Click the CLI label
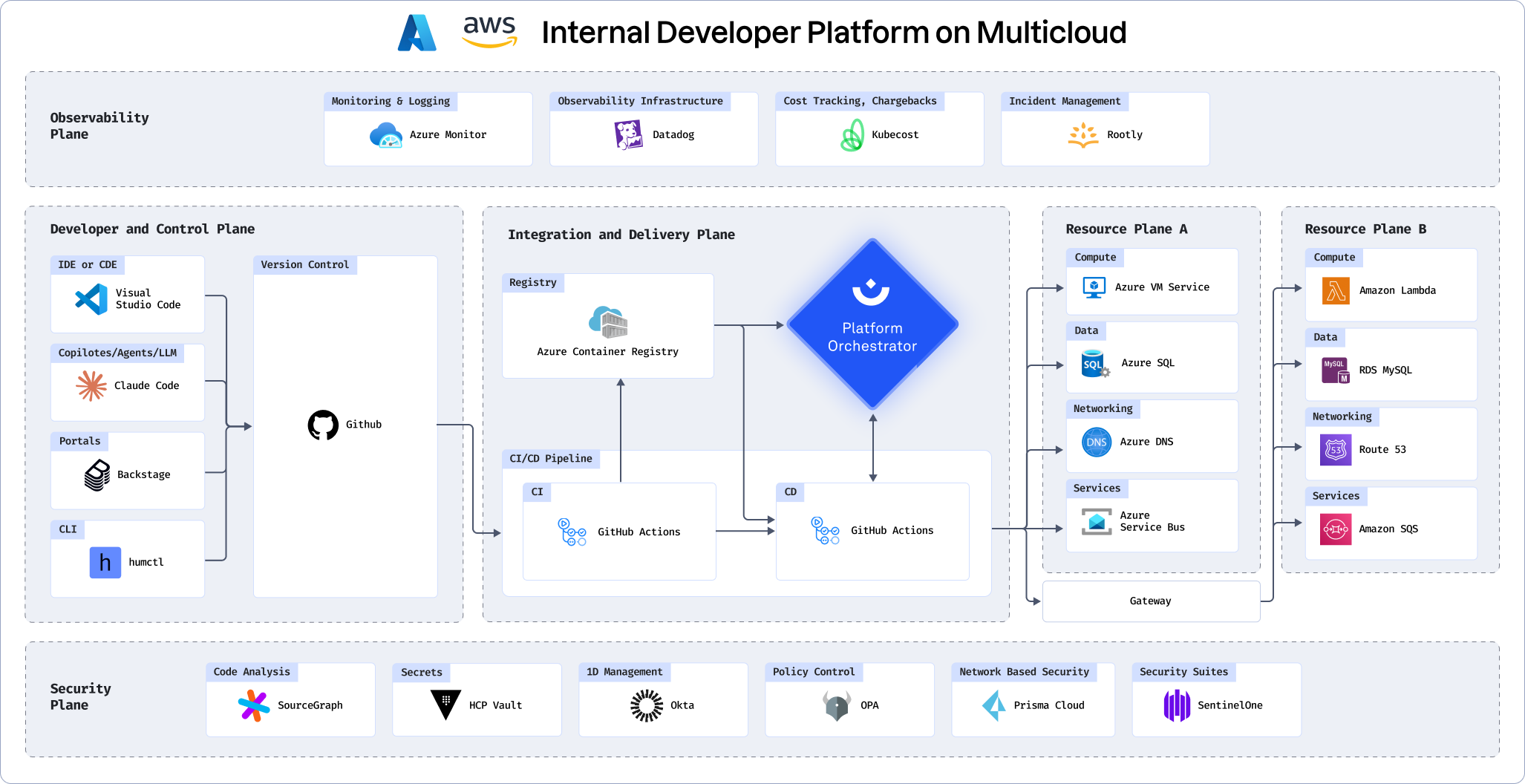The width and height of the screenshot is (1525, 784). 68,529
